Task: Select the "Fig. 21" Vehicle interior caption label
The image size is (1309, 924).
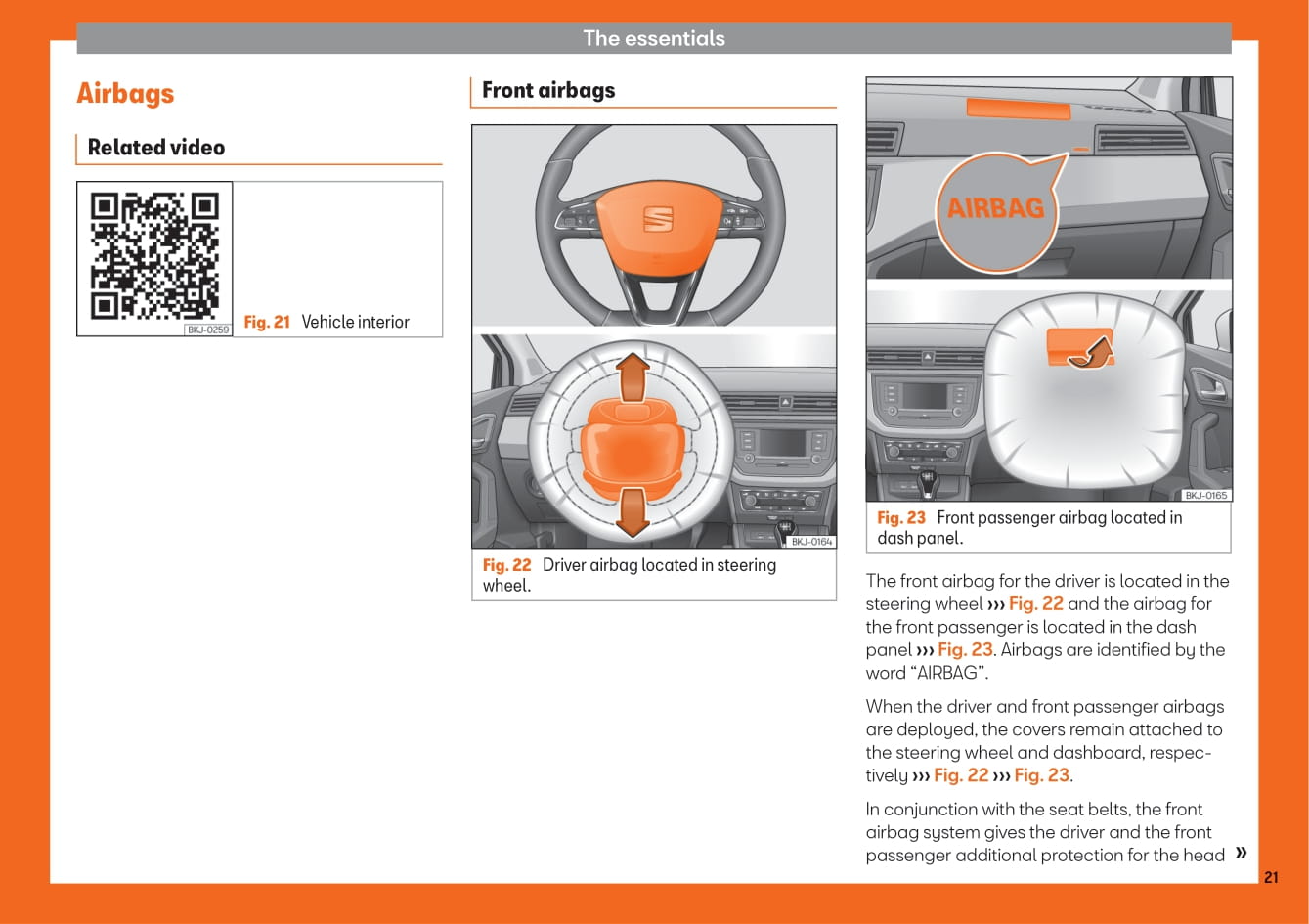Action: point(267,322)
